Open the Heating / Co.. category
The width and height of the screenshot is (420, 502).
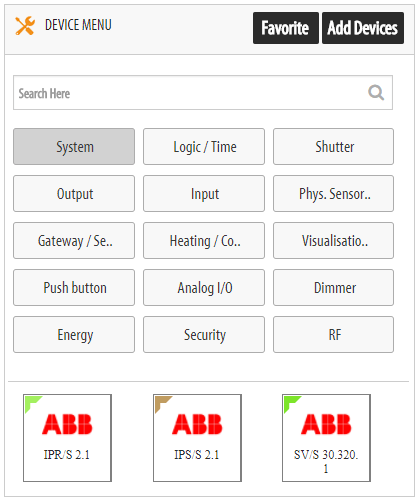pyautogui.click(x=204, y=241)
